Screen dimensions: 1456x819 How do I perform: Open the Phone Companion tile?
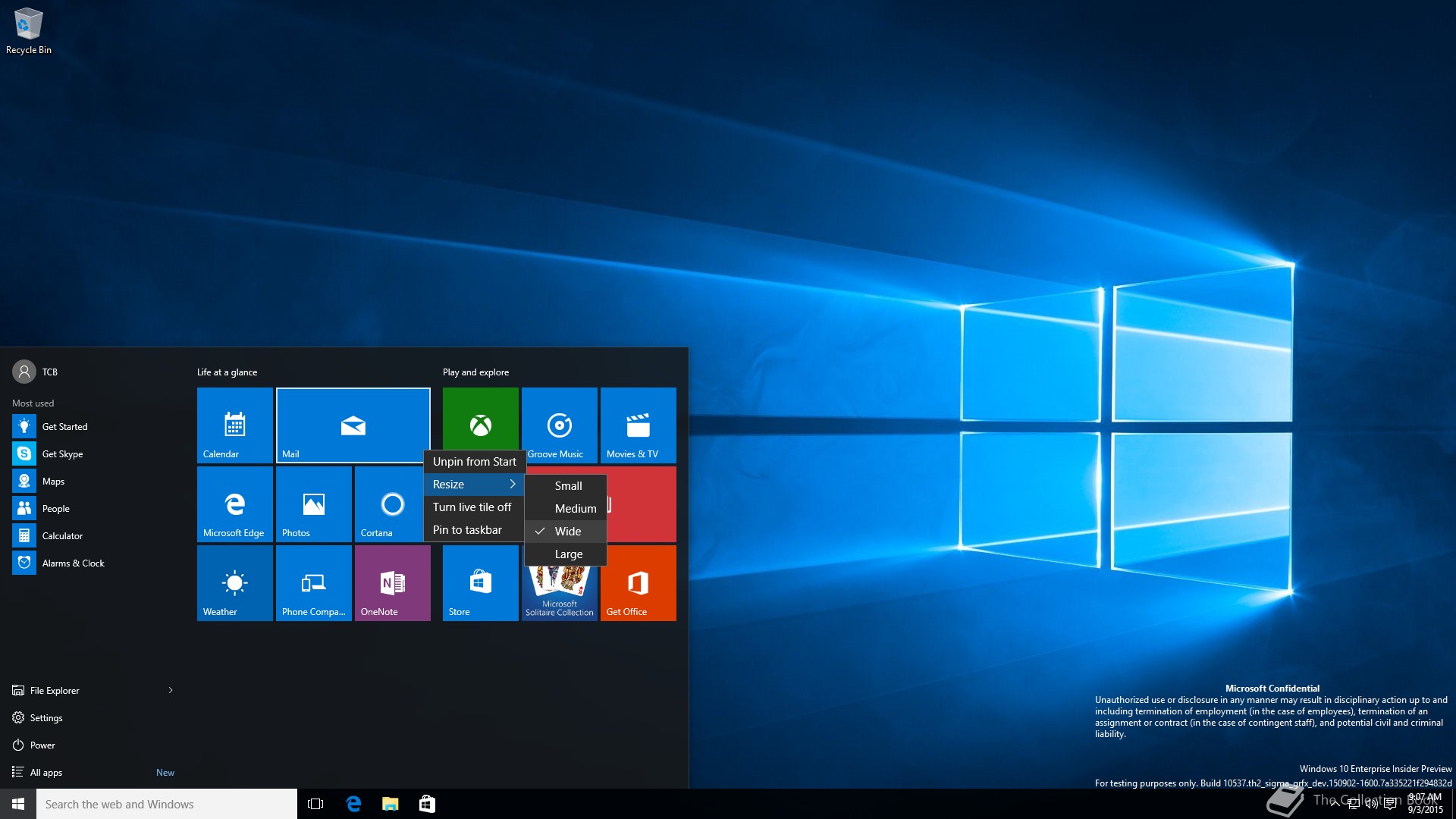[x=314, y=583]
